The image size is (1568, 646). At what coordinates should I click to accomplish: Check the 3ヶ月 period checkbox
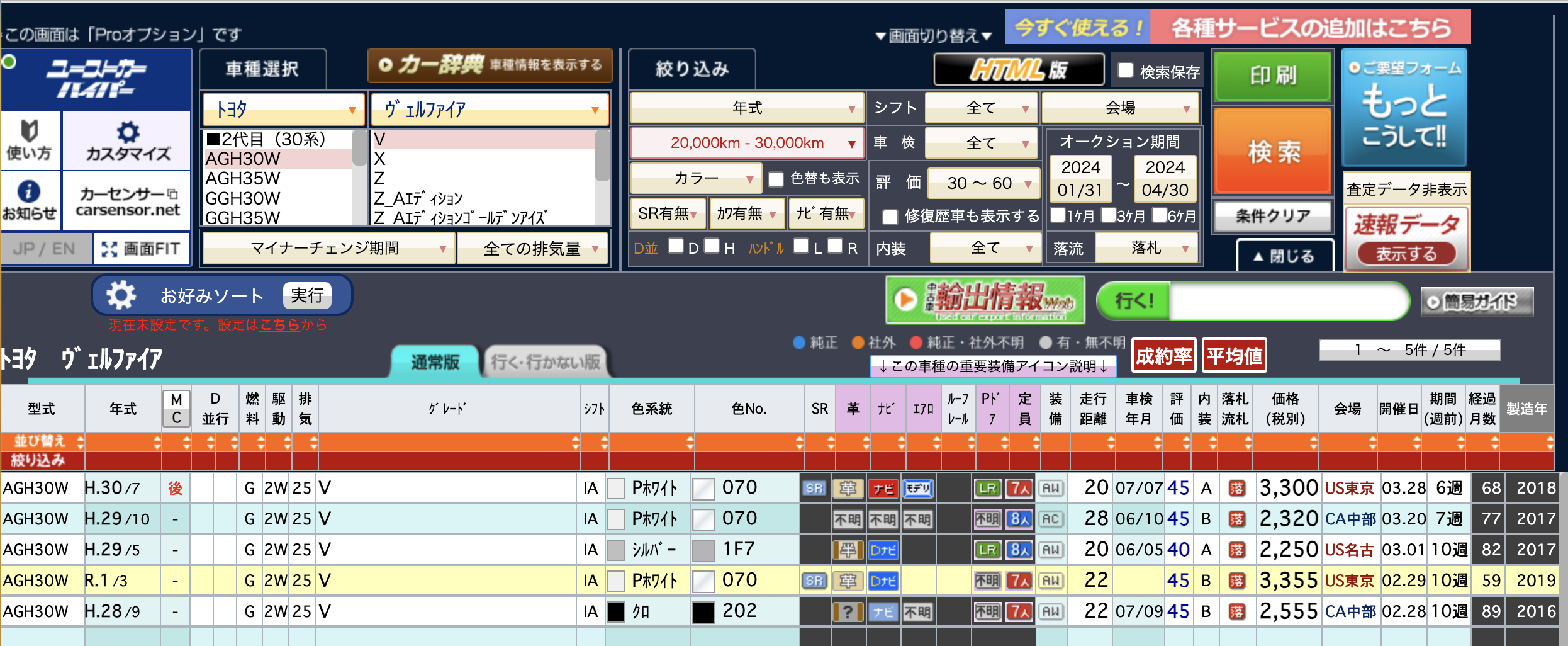(x=1108, y=215)
